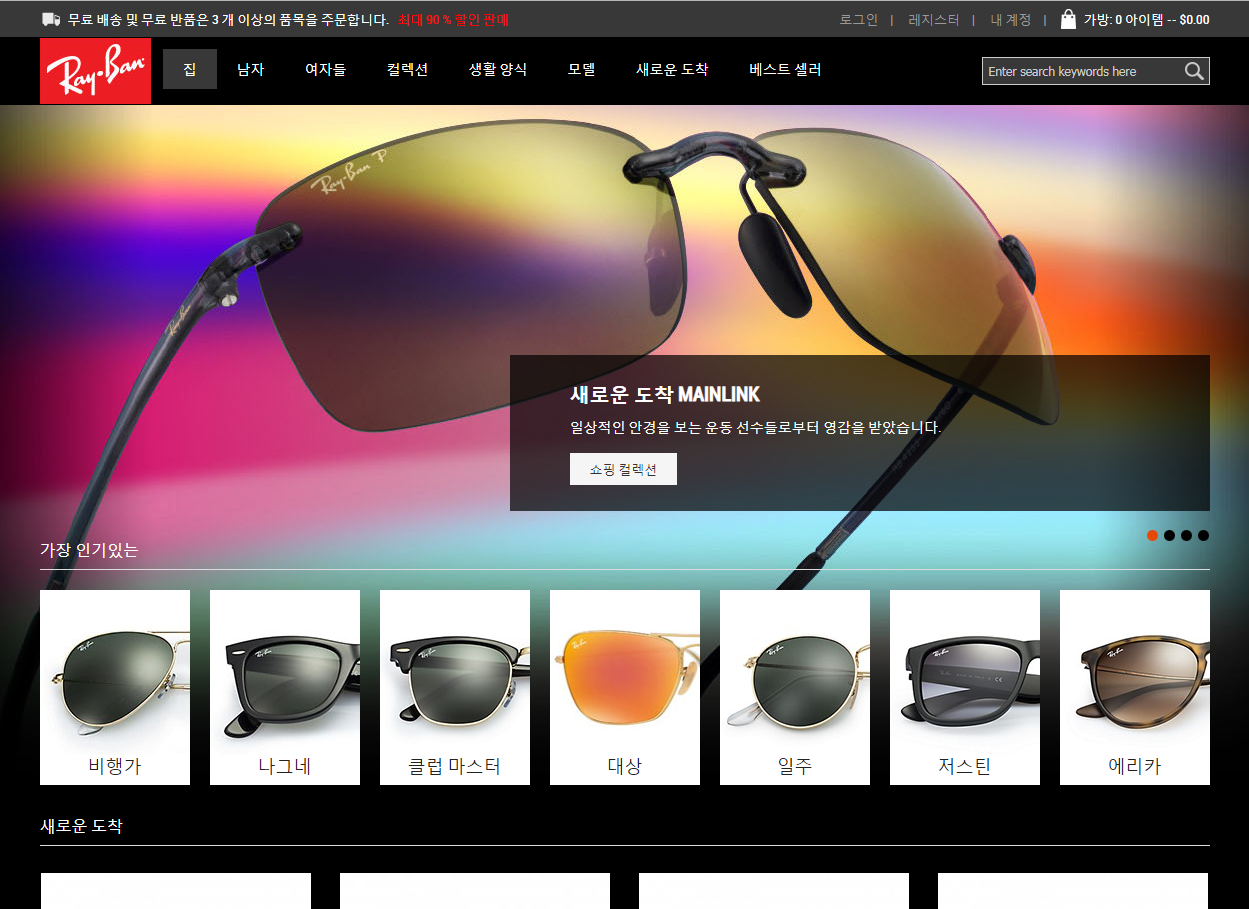Open 내 계정 link
1249x909 pixels.
(1010, 19)
